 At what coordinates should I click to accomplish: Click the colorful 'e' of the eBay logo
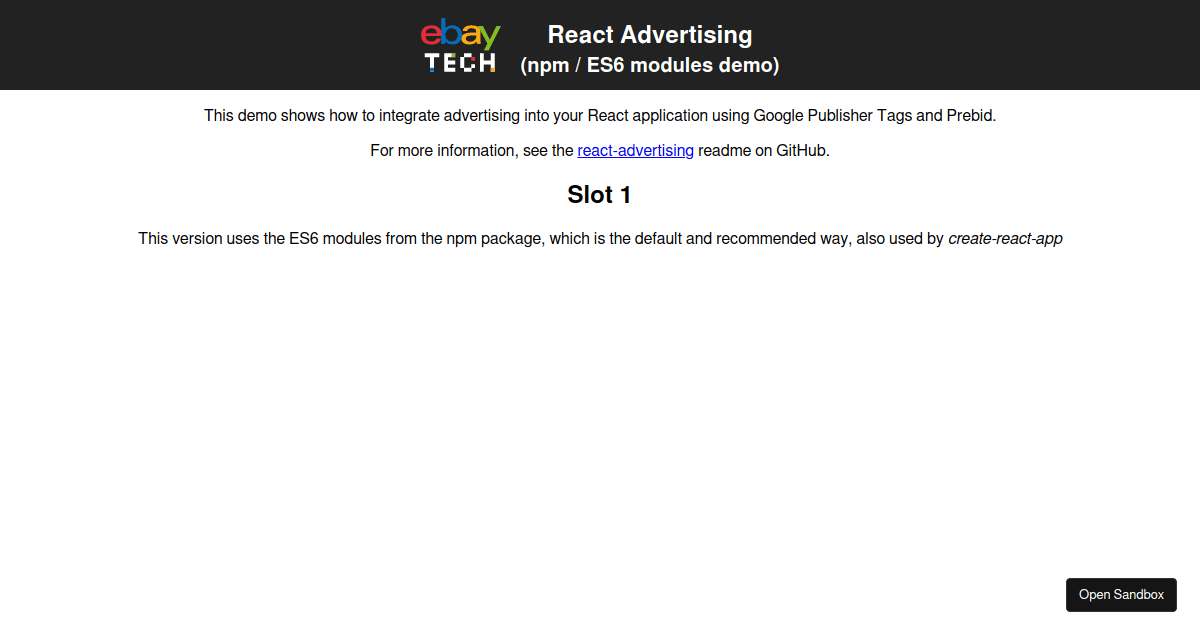(x=431, y=36)
